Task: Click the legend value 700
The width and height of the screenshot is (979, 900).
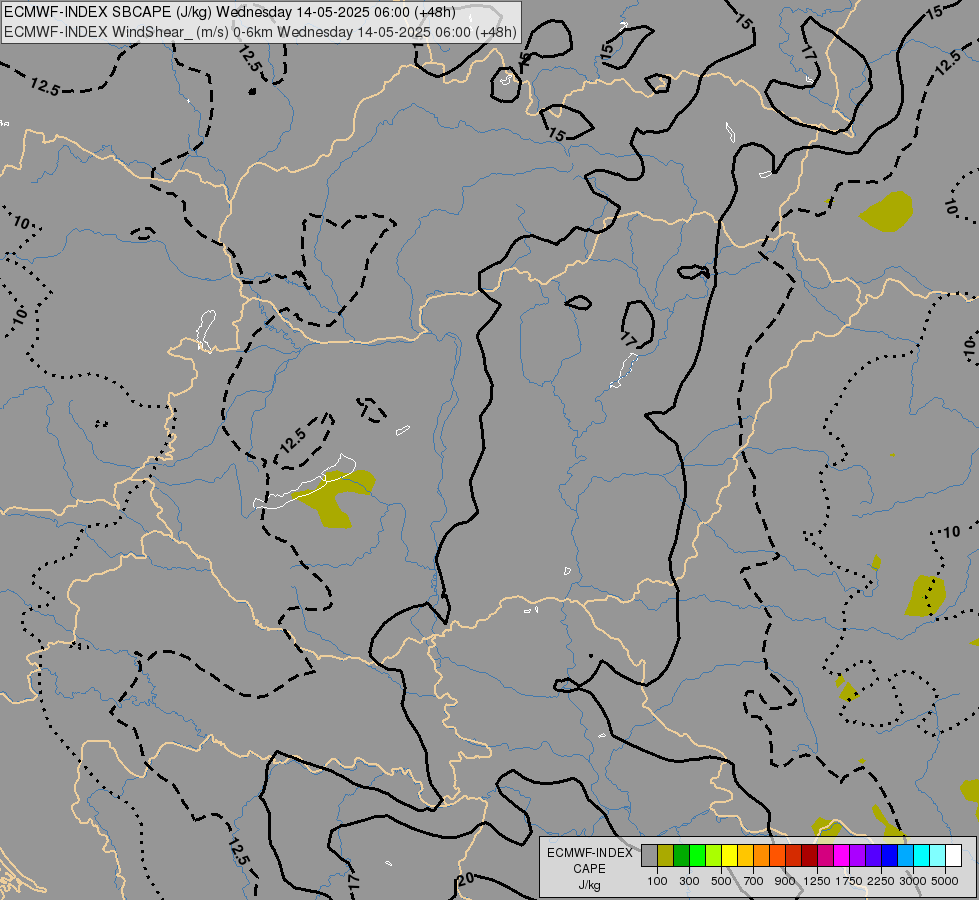Action: click(x=754, y=881)
